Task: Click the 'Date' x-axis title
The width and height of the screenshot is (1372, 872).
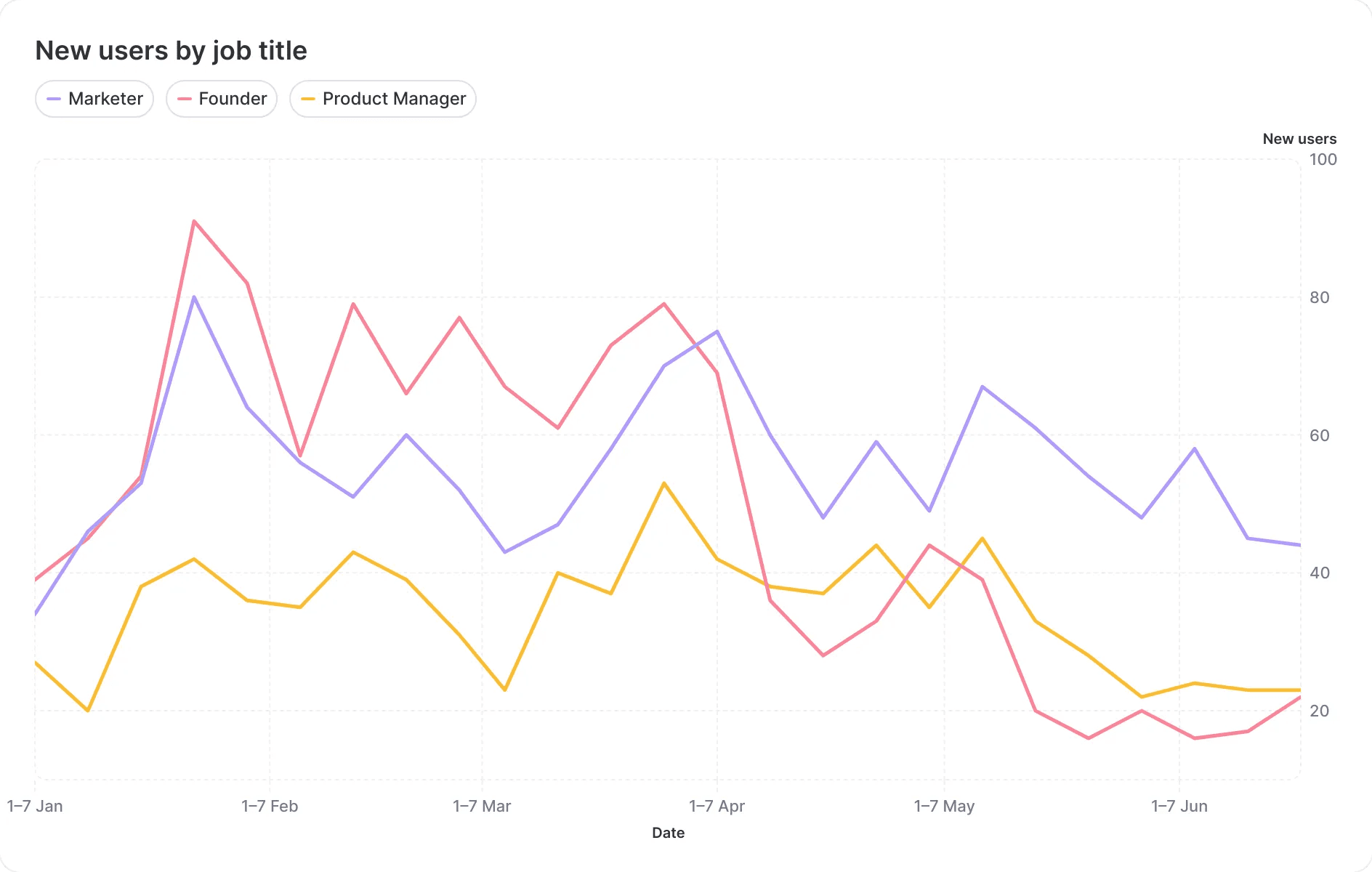Action: click(668, 833)
